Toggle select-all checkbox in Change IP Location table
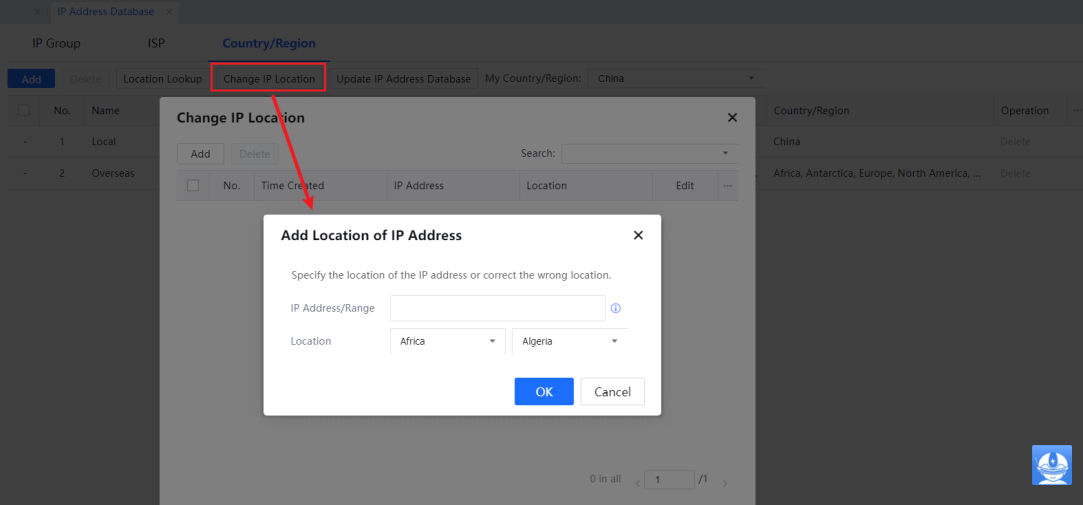1083x505 pixels. click(193, 185)
